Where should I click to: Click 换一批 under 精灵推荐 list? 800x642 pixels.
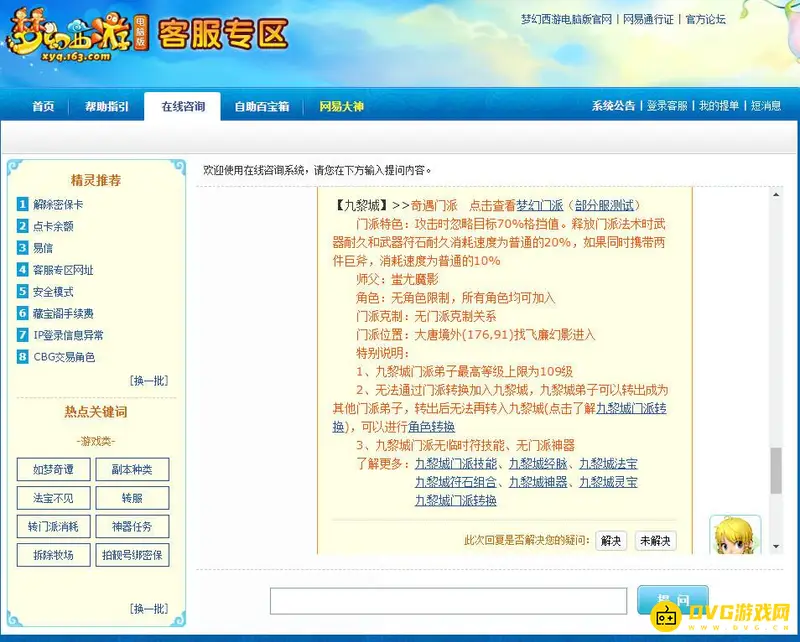(x=149, y=381)
